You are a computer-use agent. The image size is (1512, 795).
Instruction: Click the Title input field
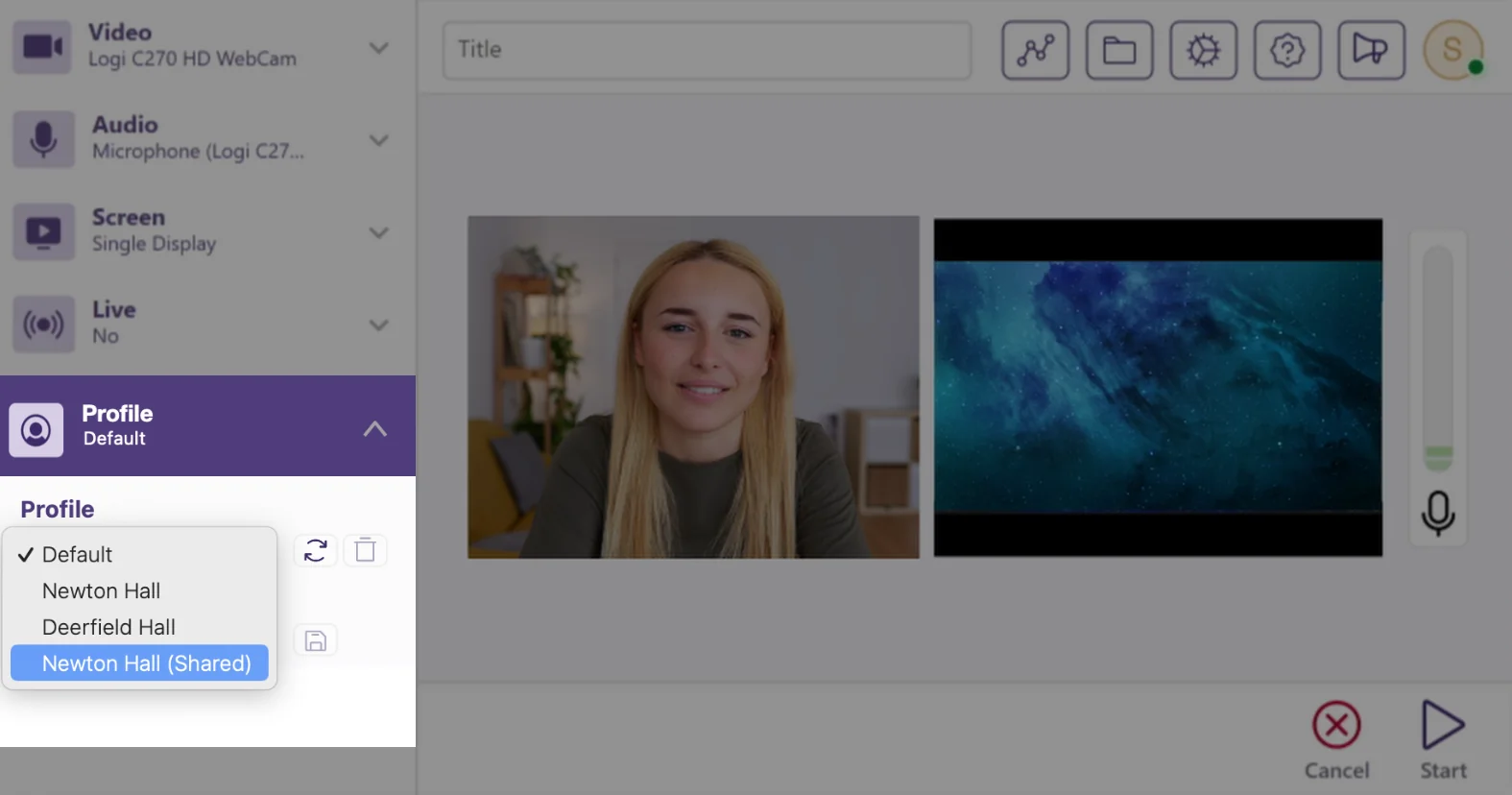[707, 50]
